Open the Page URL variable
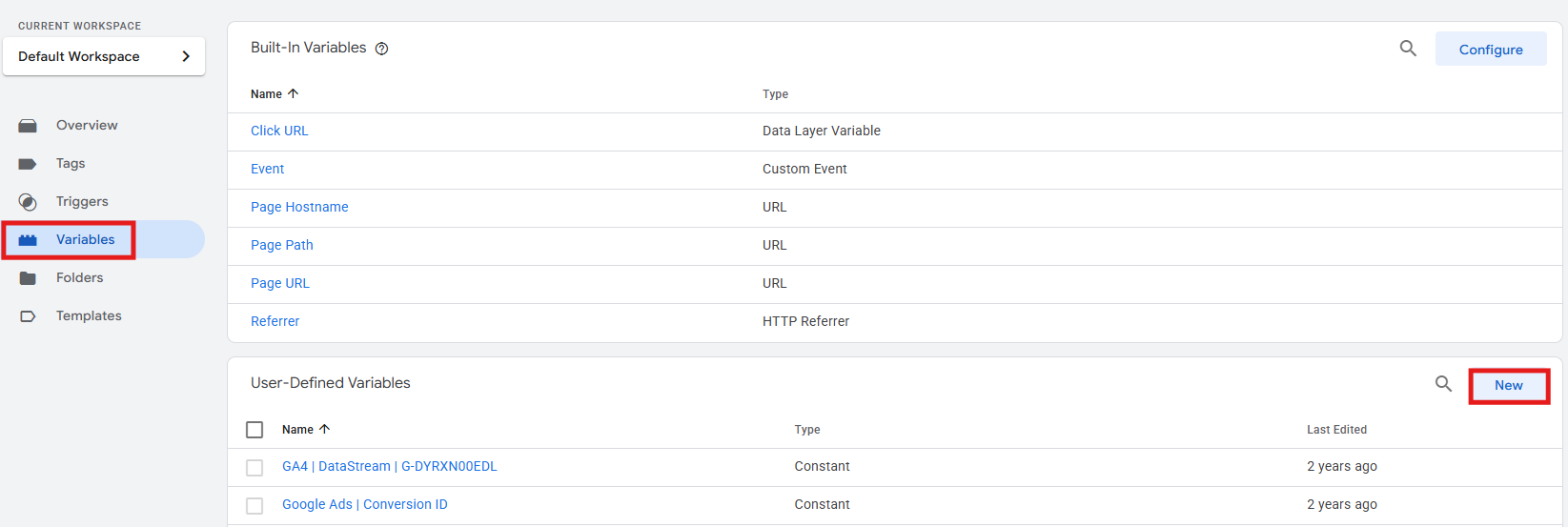Image resolution: width=1568 pixels, height=527 pixels. coord(279,283)
